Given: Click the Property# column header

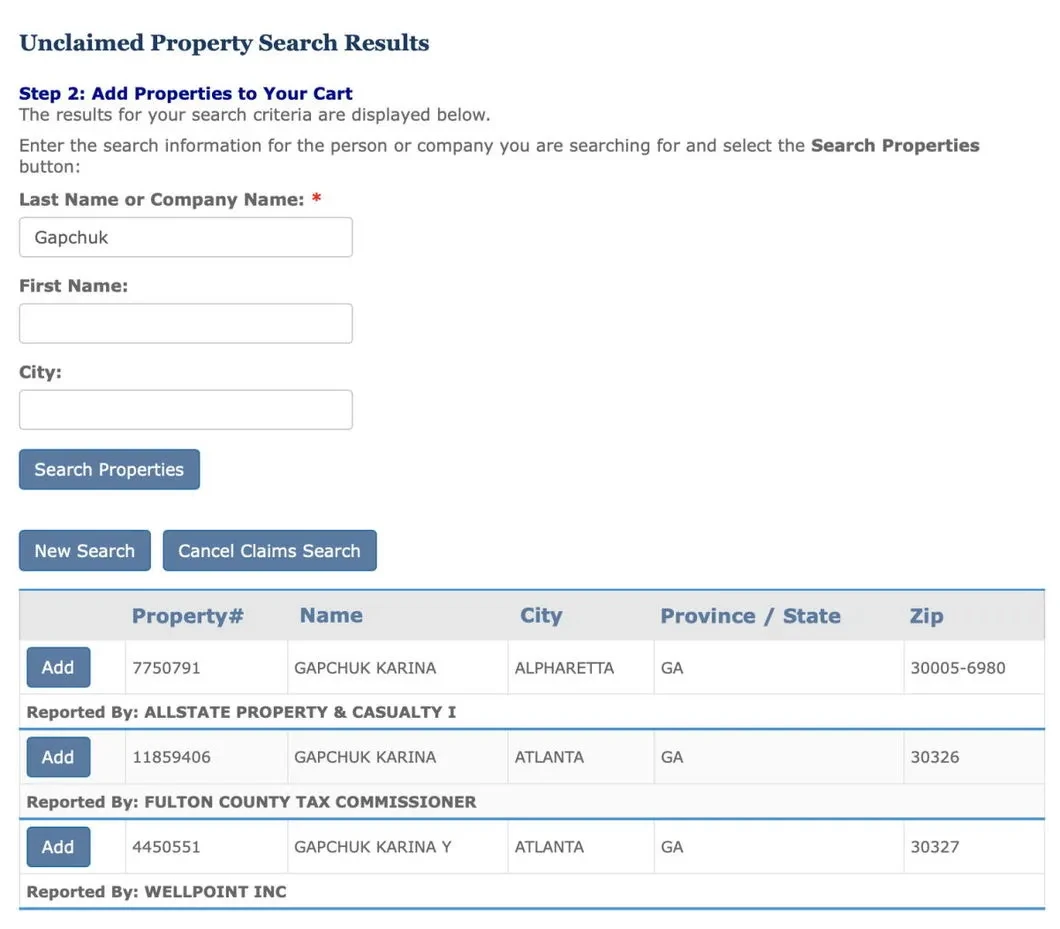Looking at the screenshot, I should click(188, 615).
